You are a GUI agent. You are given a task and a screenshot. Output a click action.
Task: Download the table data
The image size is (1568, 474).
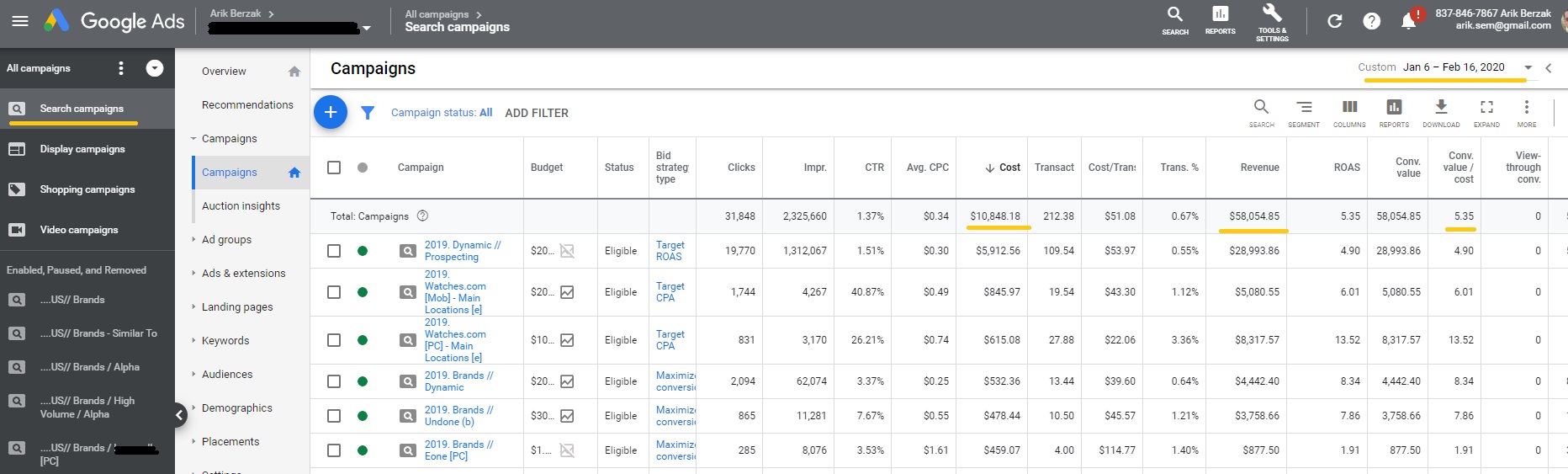[x=1441, y=113]
